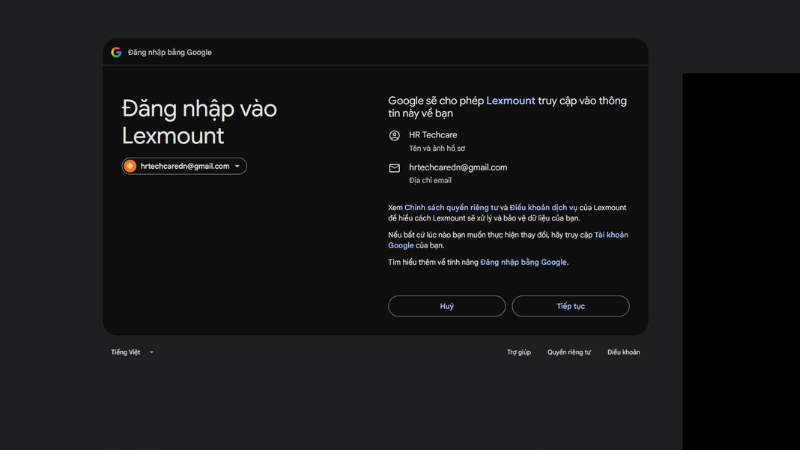800x450 pixels.
Task: Open the Quyền riêng tư footer link
Action: tap(569, 352)
